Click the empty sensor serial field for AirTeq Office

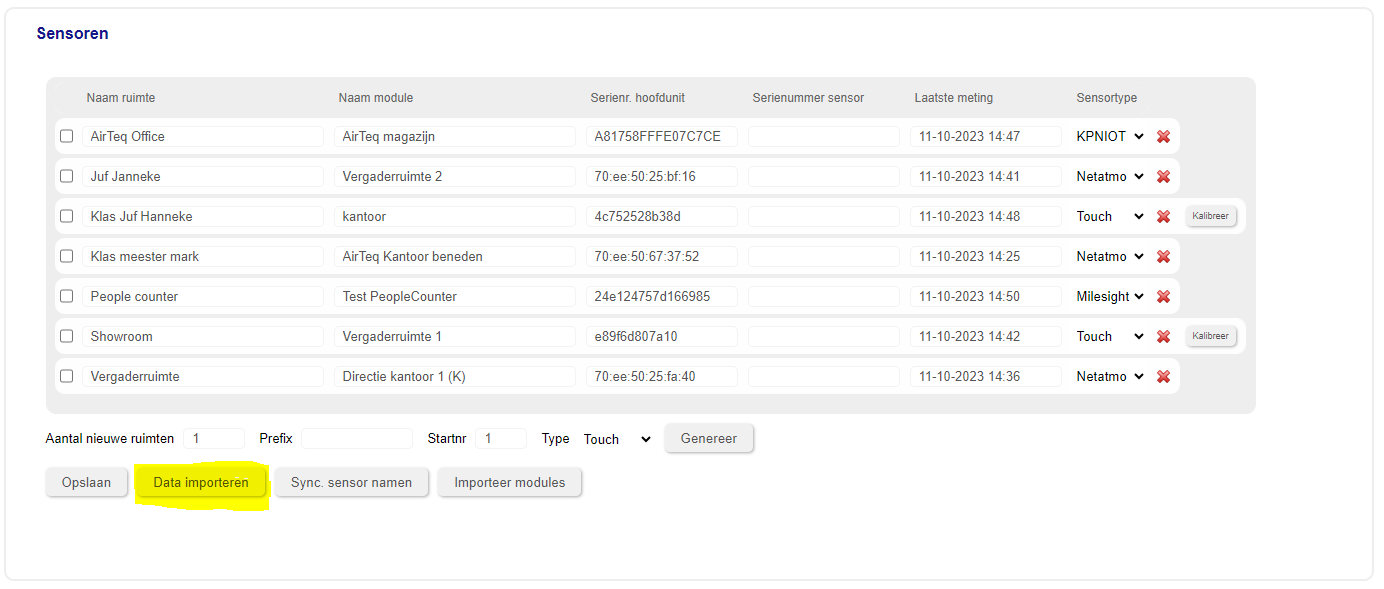tap(824, 136)
